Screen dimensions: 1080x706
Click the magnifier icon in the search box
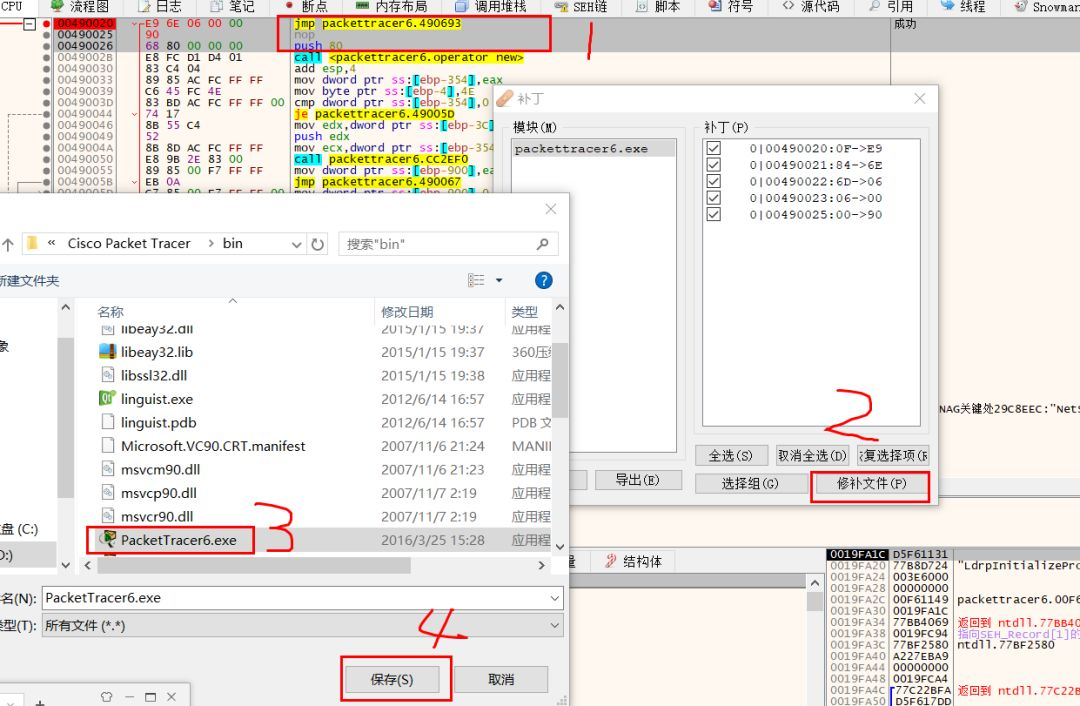543,244
